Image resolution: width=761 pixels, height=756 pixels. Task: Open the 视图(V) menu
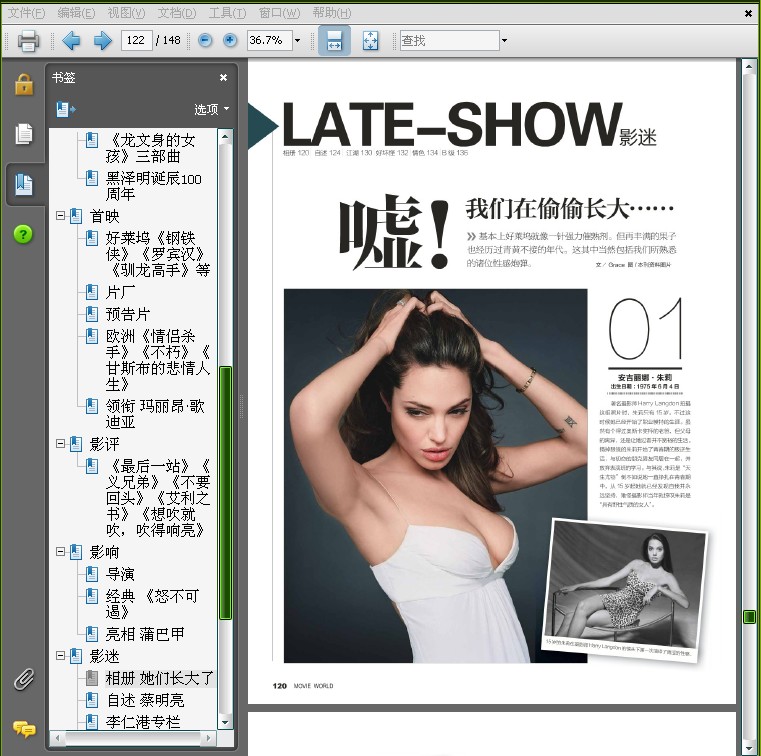click(126, 13)
